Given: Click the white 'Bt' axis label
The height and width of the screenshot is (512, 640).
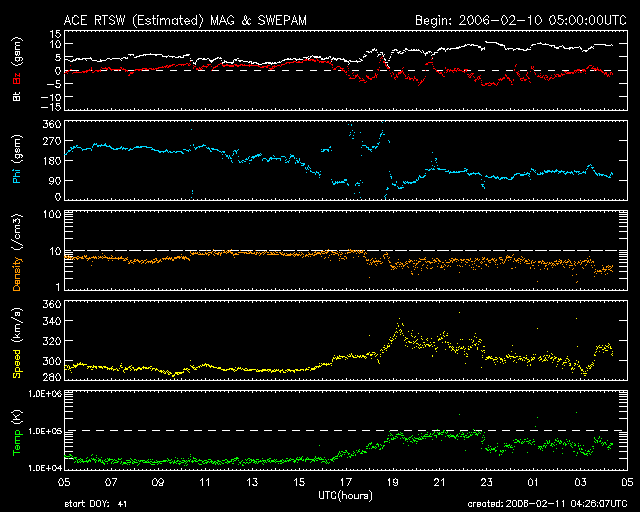Looking at the screenshot, I should 17,96.
